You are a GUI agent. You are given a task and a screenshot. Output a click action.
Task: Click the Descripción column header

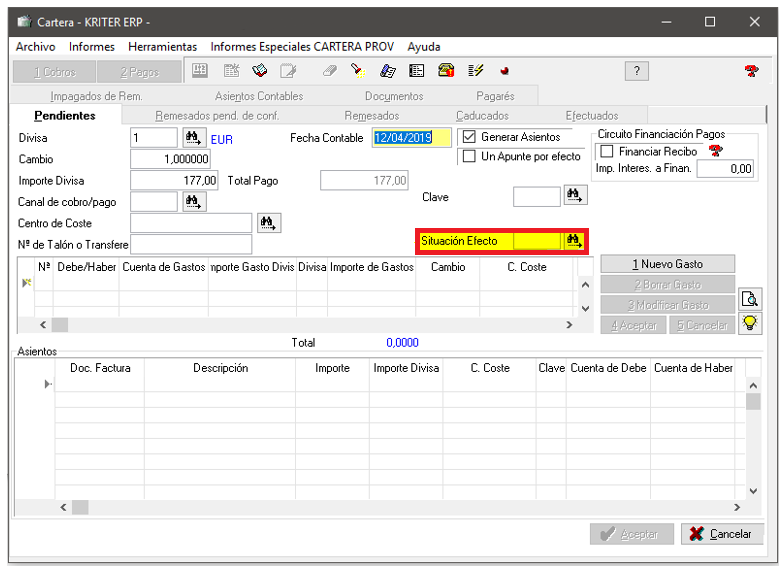pyautogui.click(x=220, y=368)
